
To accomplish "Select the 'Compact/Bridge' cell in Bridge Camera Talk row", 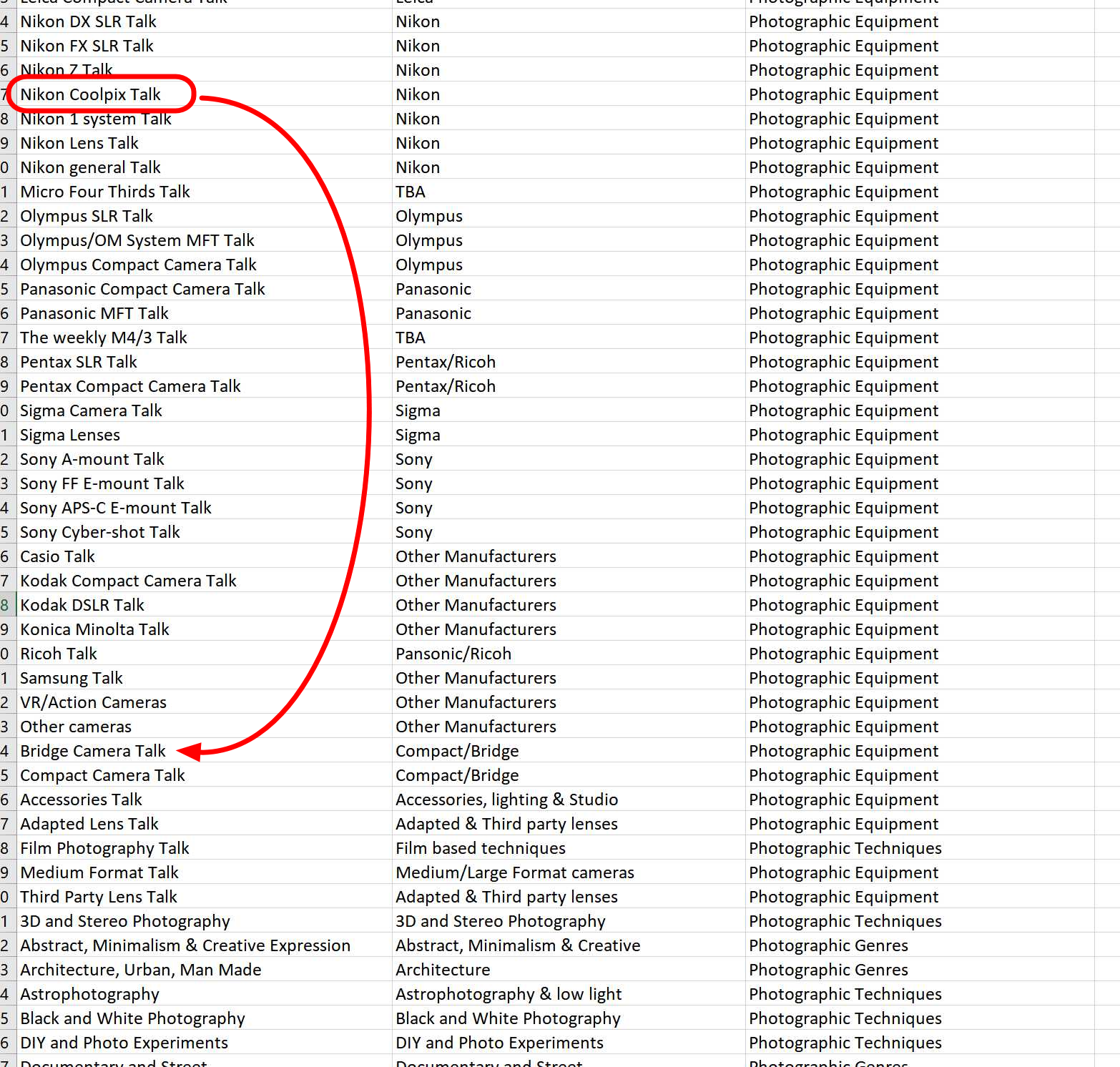I will pos(569,751).
